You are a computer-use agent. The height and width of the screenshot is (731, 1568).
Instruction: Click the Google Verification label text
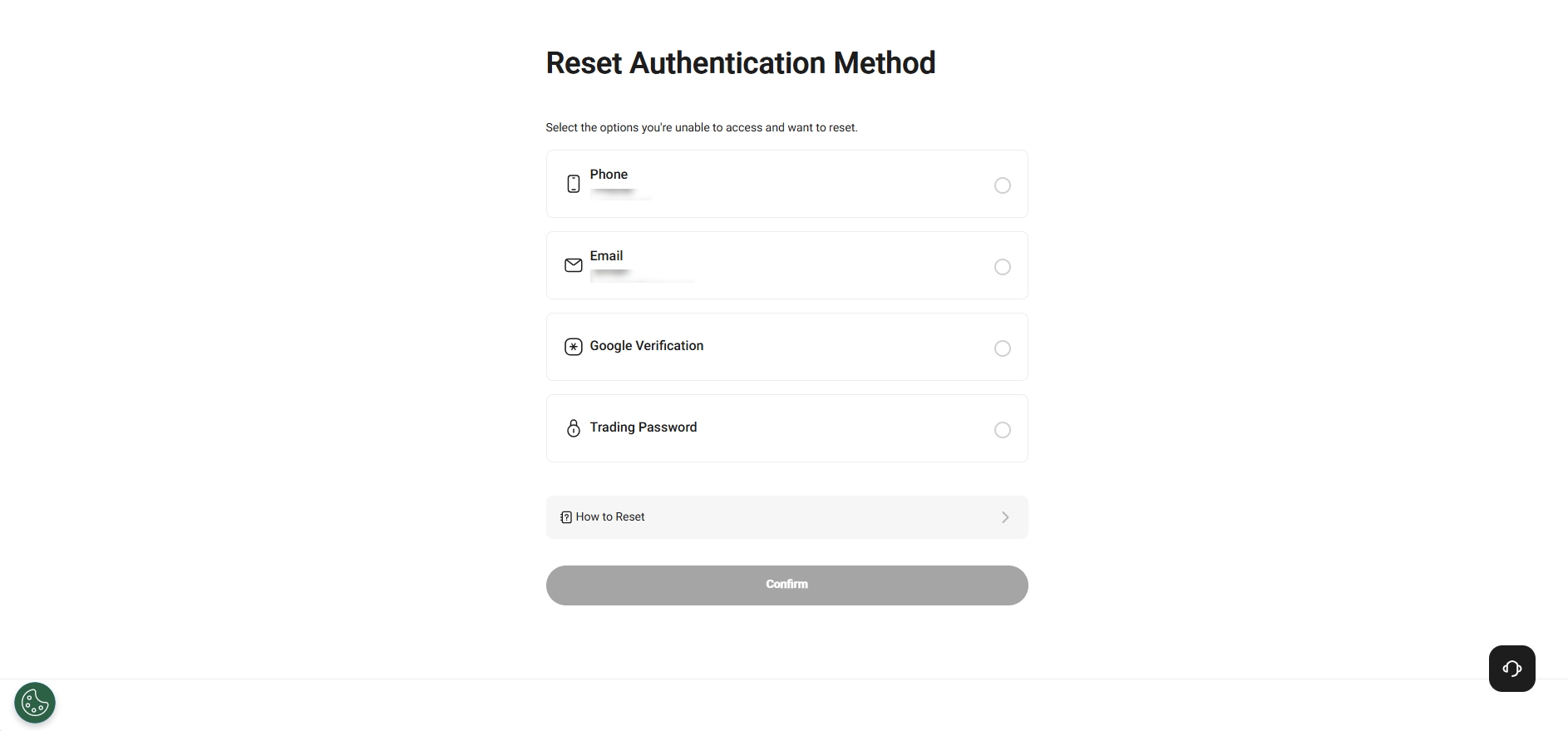pos(646,346)
